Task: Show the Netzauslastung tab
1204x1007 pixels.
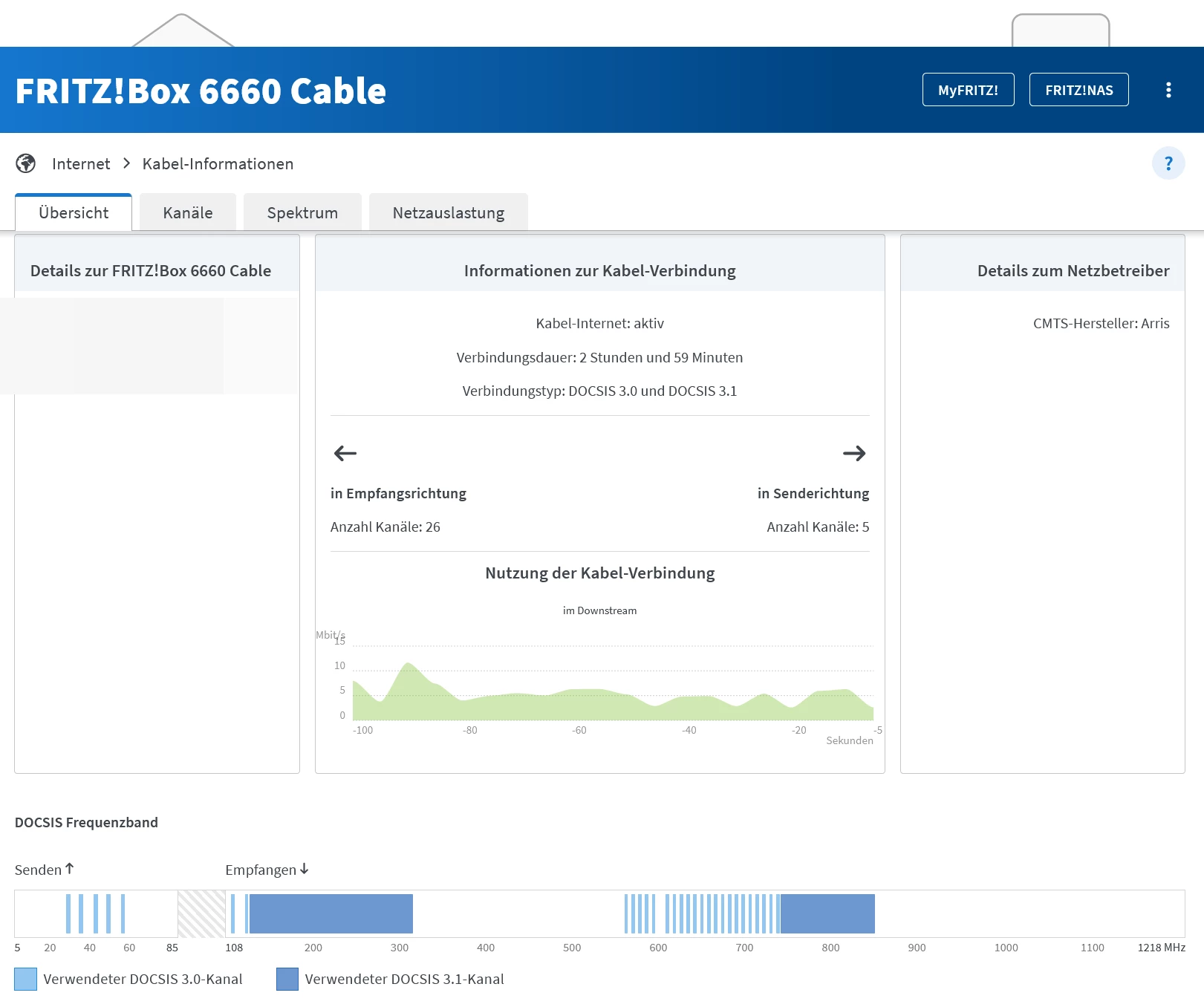Action: (449, 212)
